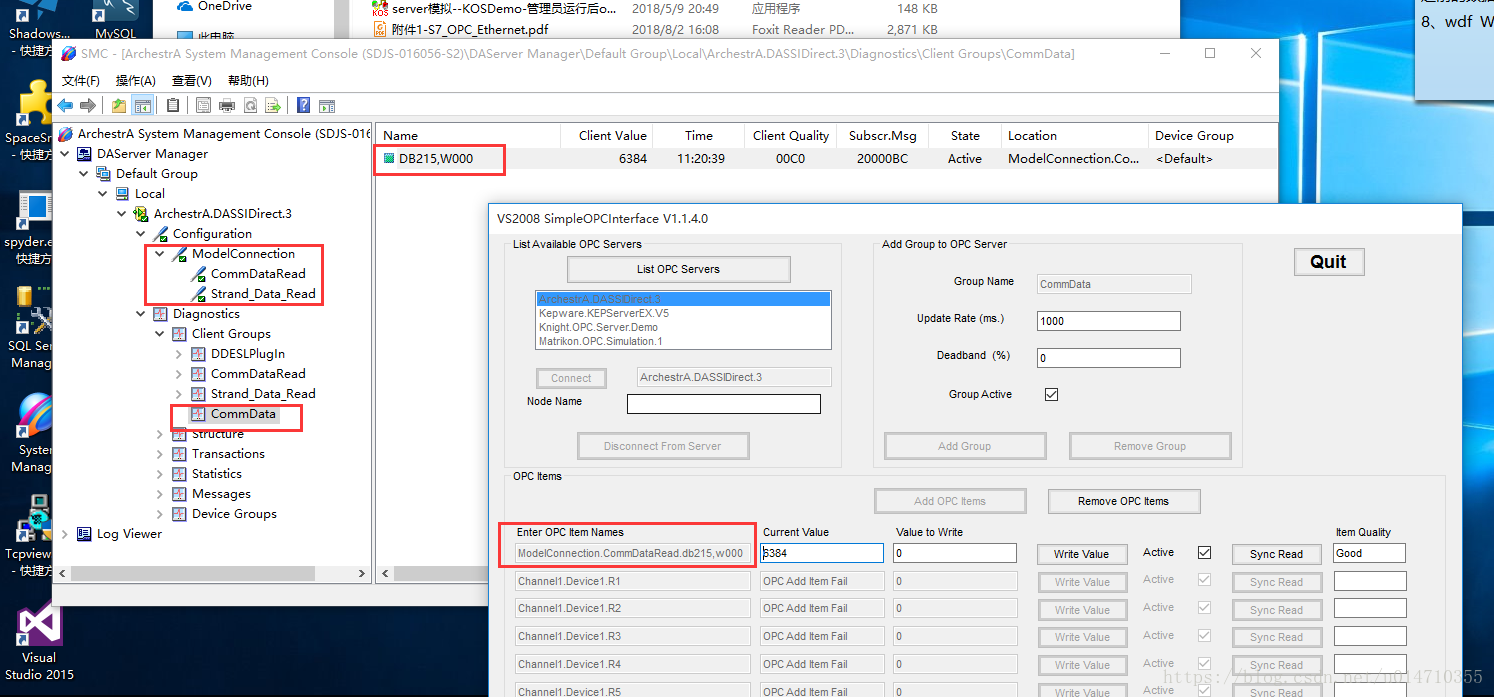This screenshot has width=1494, height=697.
Task: Collapse the Configuration tree node
Action: point(141,234)
